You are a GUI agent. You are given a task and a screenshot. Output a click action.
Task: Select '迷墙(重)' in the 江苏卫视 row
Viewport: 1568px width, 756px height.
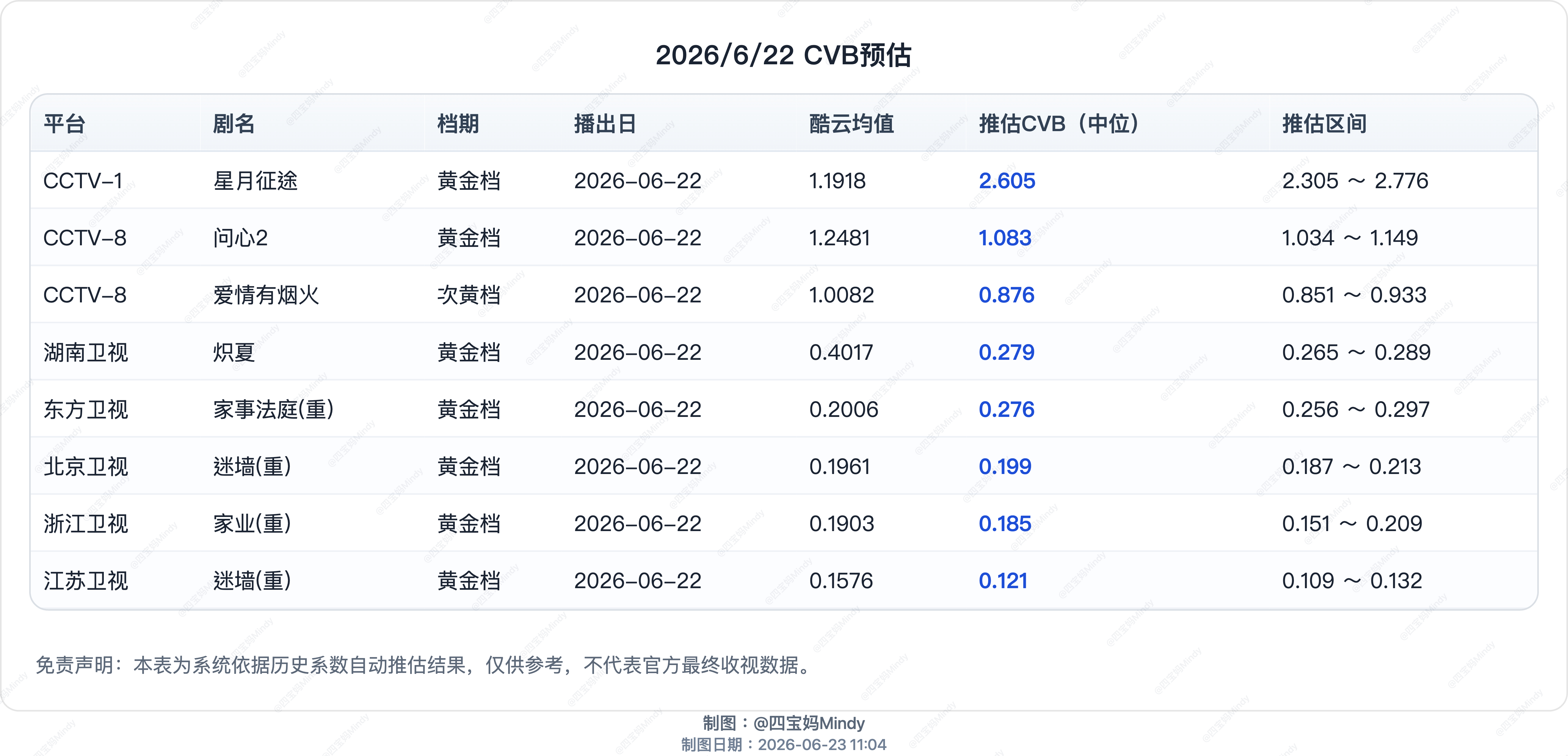[x=252, y=581]
